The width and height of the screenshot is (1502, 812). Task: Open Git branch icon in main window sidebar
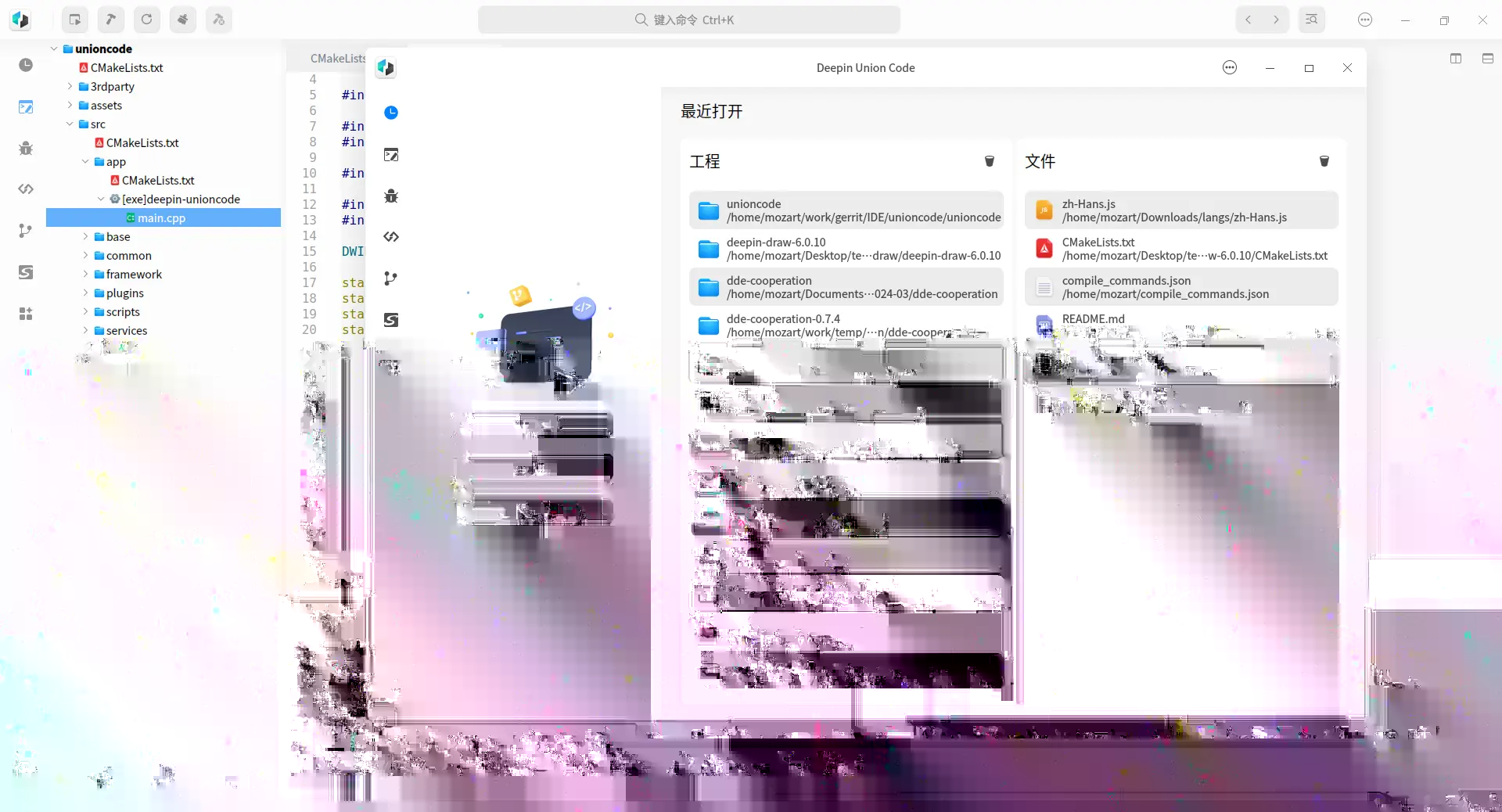coord(26,231)
